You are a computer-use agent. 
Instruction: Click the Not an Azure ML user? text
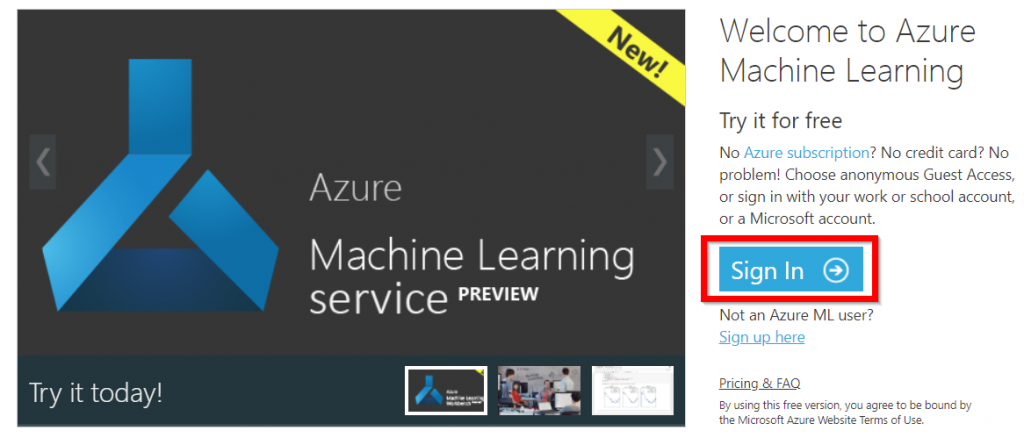point(796,315)
